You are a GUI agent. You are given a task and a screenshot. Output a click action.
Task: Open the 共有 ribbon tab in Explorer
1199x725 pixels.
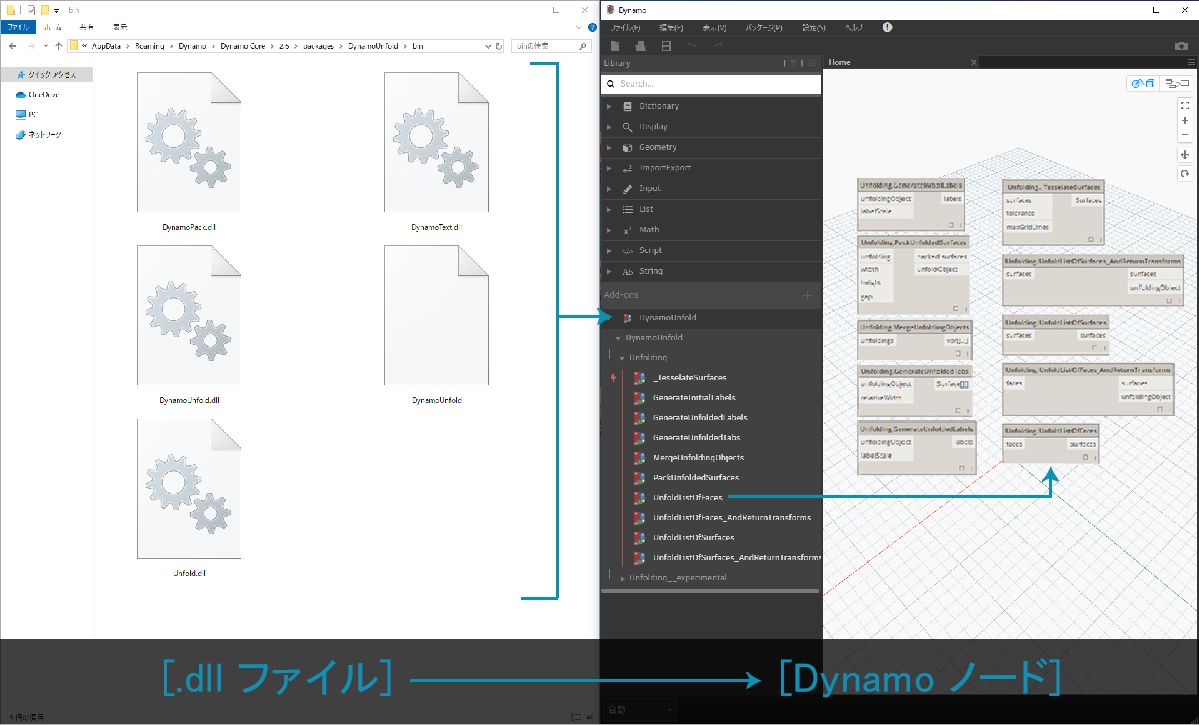(87, 28)
